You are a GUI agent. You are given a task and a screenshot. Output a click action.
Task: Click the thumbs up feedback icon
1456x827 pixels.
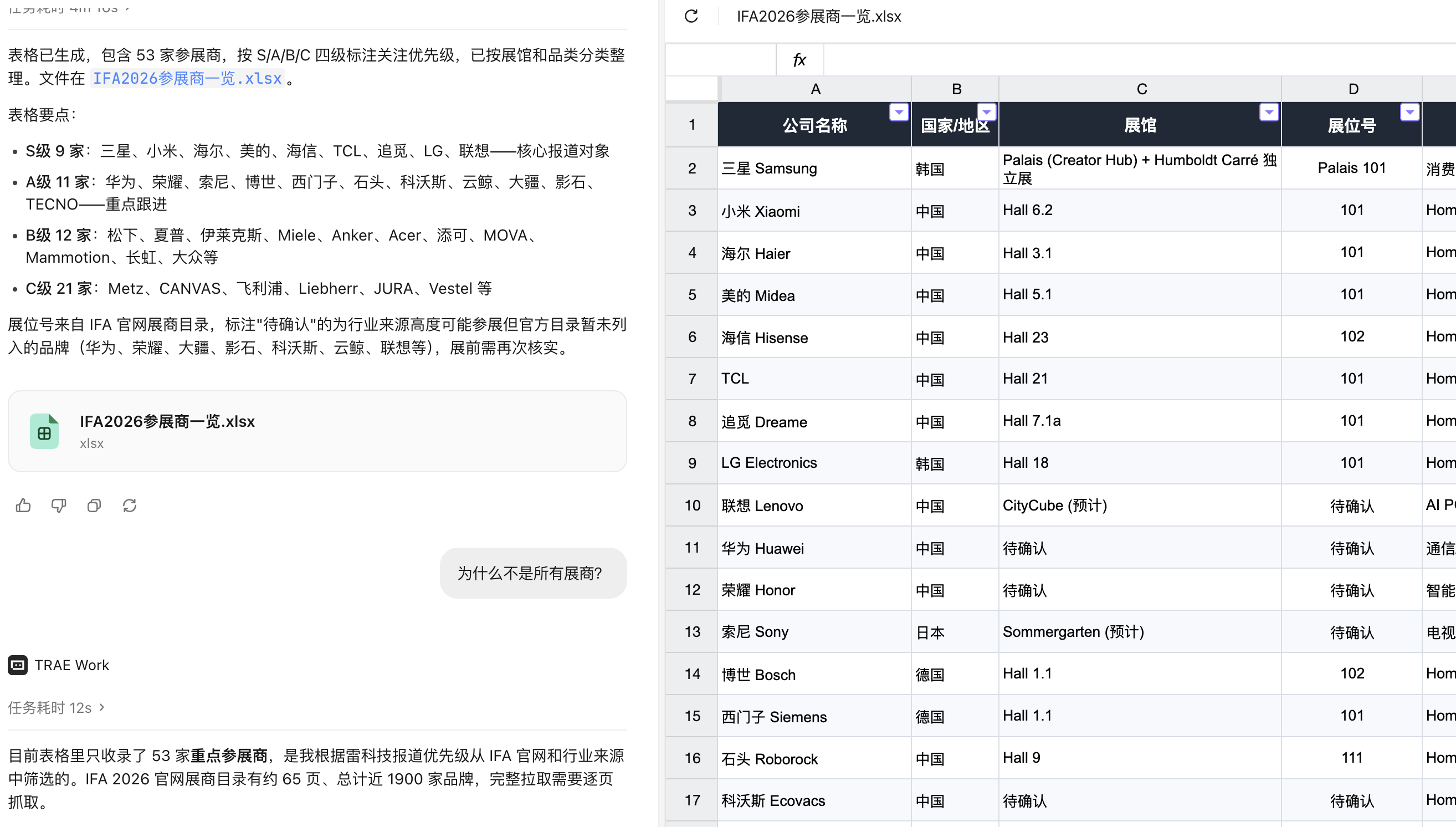point(23,506)
